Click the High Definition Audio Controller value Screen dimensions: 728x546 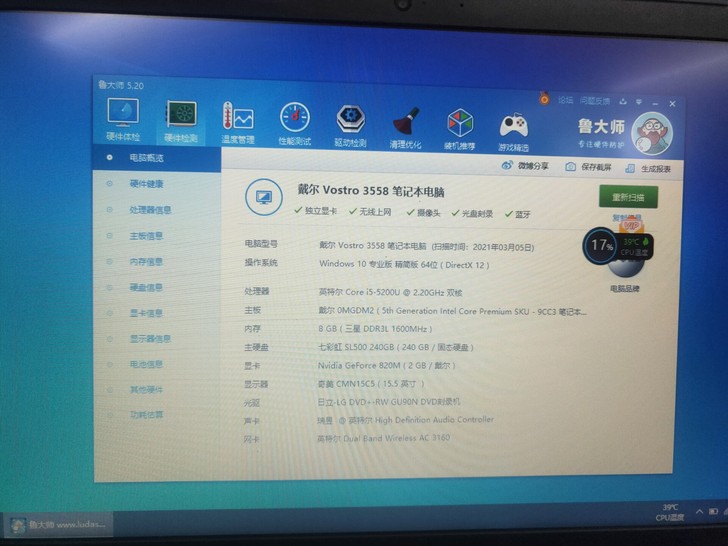point(405,420)
